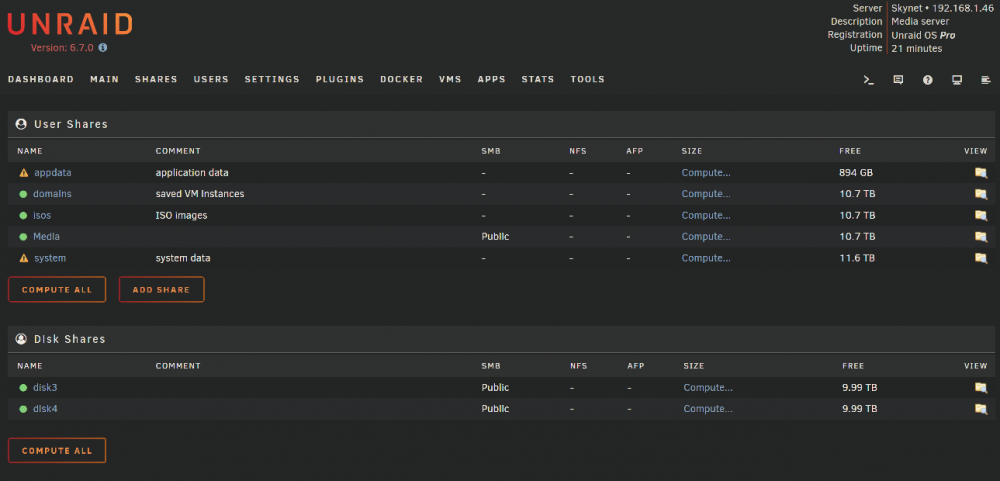The image size is (1000, 481).
Task: Browse the isos share folder icon
Action: click(x=981, y=216)
